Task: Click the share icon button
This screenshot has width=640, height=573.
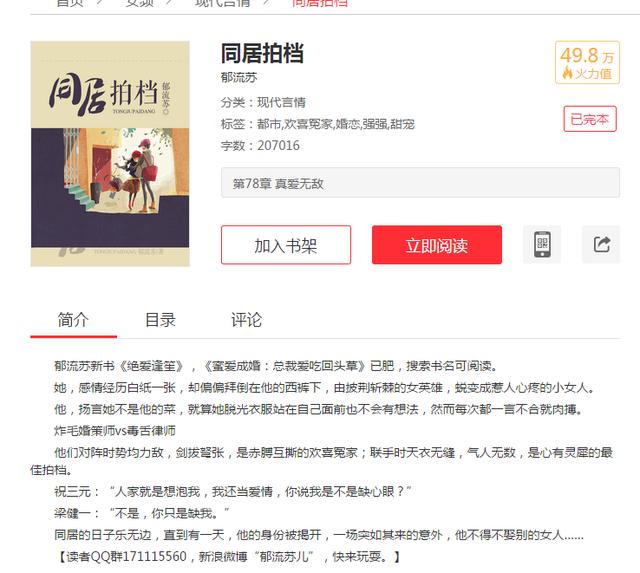Action: pyautogui.click(x=601, y=244)
